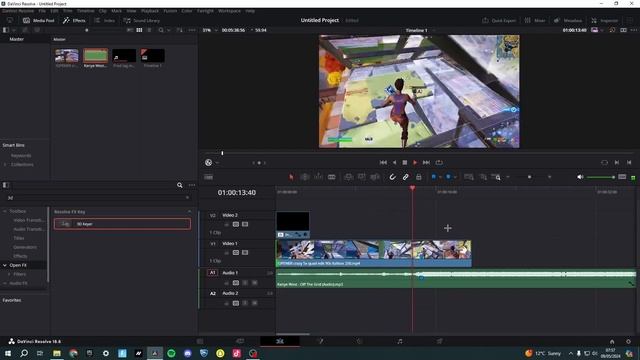Click the viewer scrubber bar playhead
This screenshot has width=640, height=360.
point(222,153)
